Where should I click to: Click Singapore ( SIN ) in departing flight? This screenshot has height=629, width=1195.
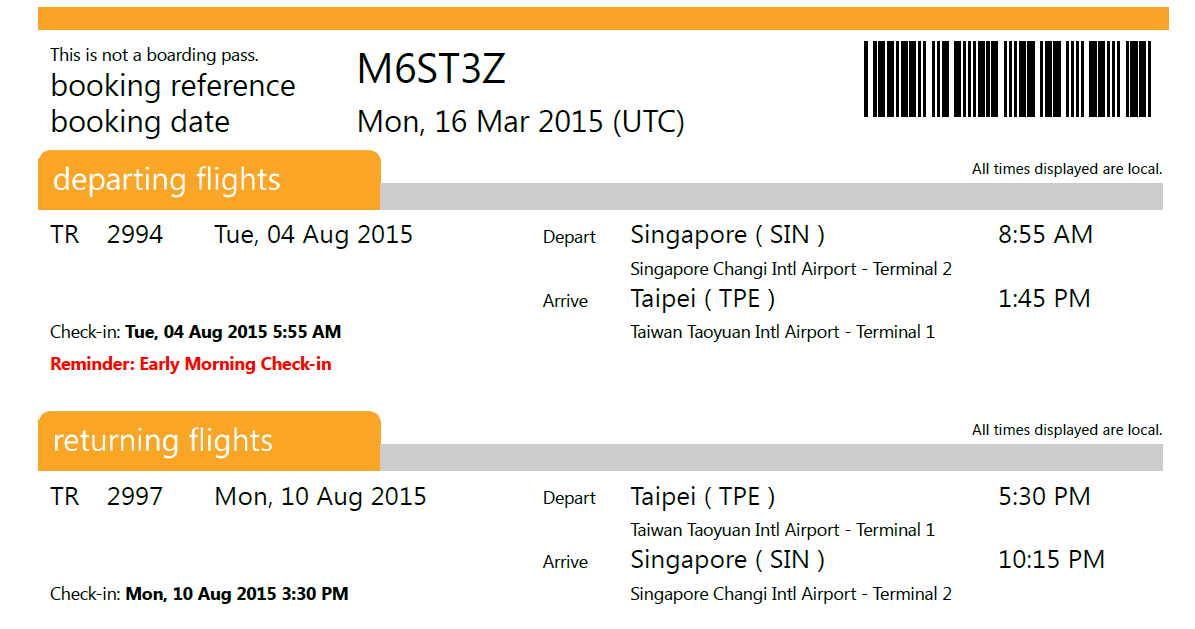click(727, 235)
